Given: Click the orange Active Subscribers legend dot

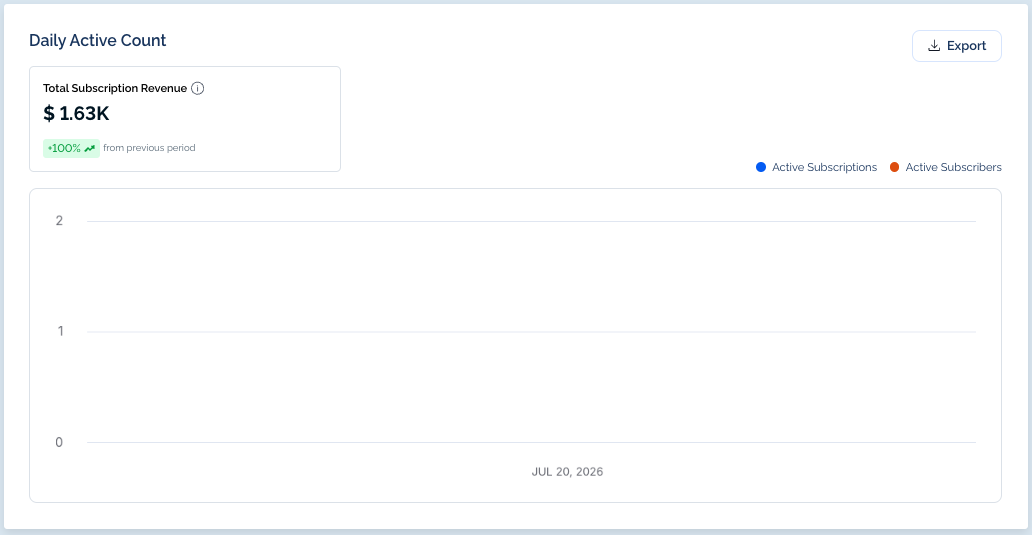Looking at the screenshot, I should (x=894, y=167).
